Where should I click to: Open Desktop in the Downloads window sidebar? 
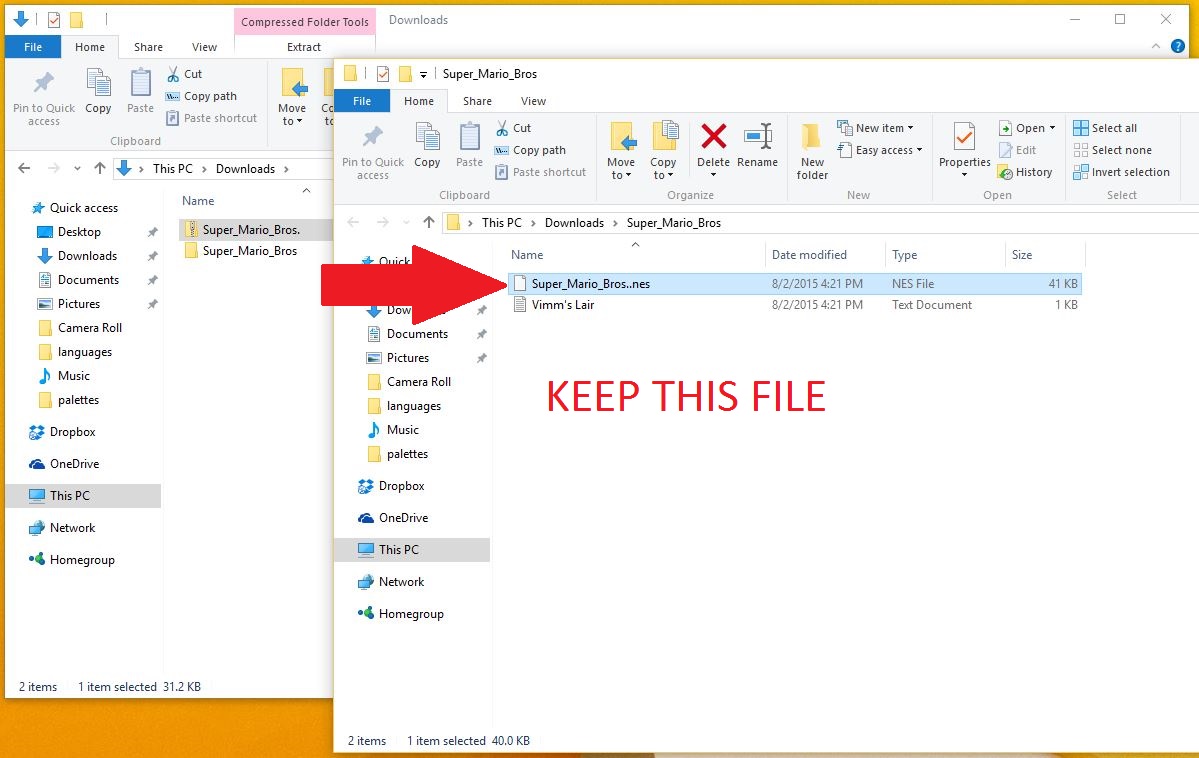pyautogui.click(x=79, y=232)
